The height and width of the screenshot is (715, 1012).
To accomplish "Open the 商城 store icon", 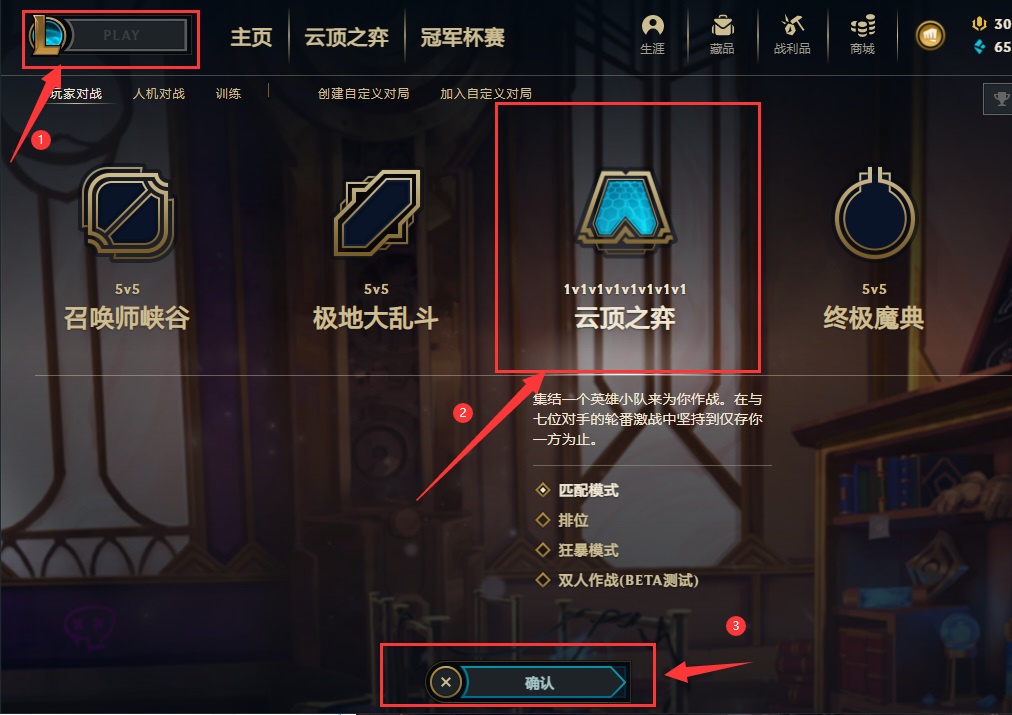I will coord(862,35).
